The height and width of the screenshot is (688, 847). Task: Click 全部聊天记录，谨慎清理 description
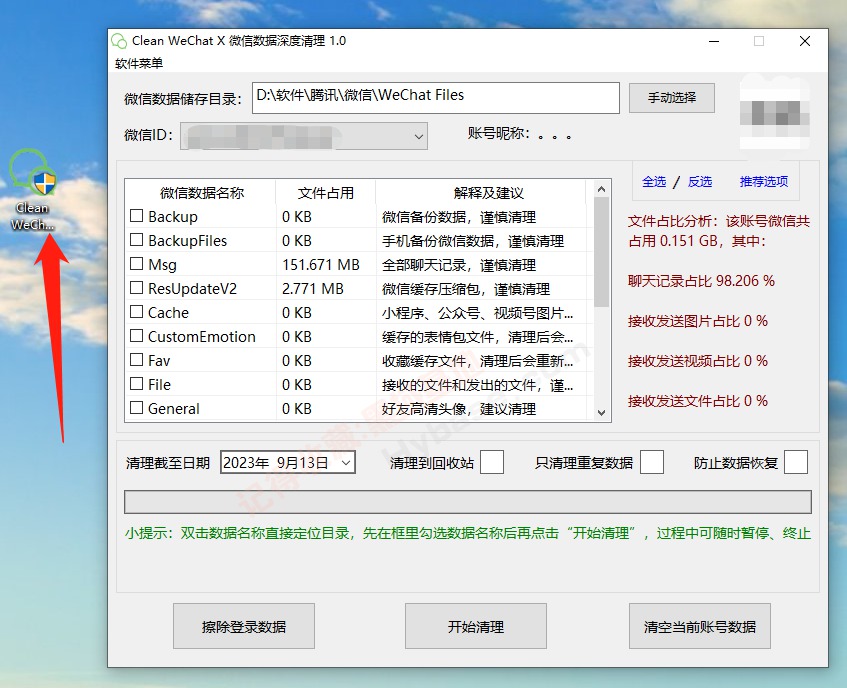pyautogui.click(x=459, y=265)
